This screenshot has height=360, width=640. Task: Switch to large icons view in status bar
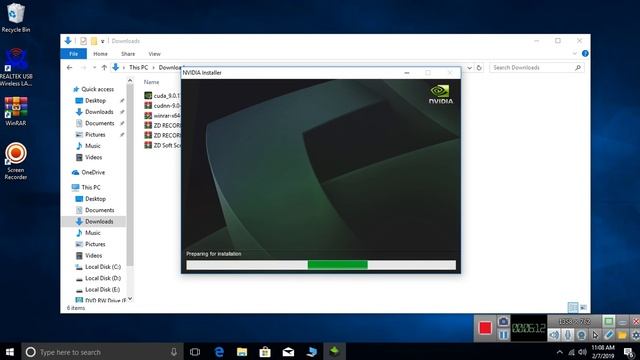[x=583, y=307]
